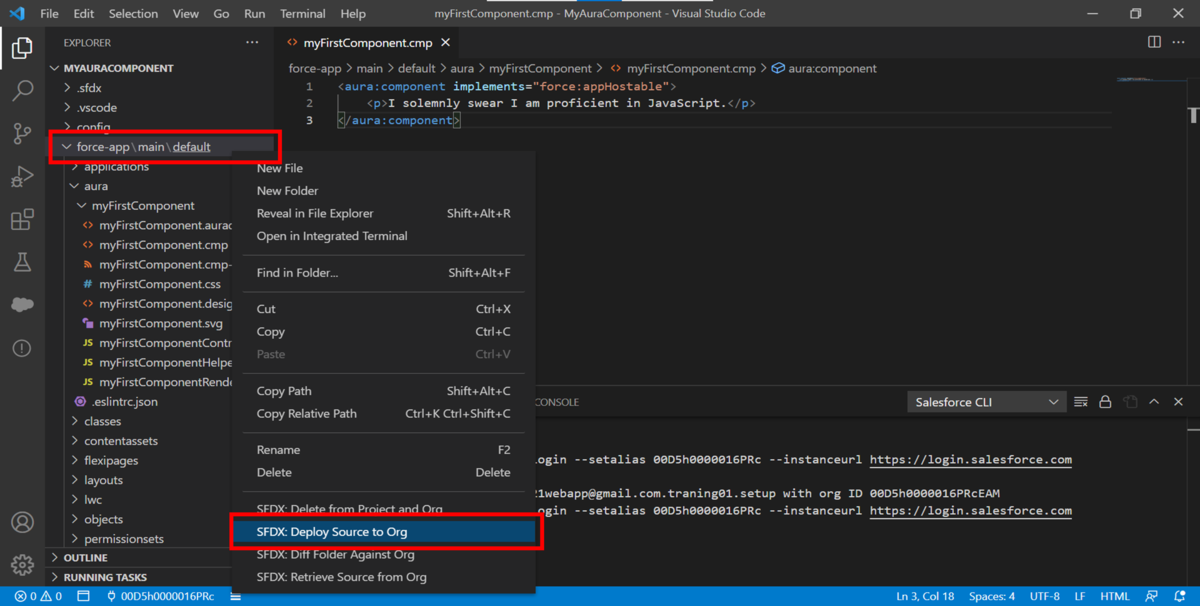The width and height of the screenshot is (1200, 606).
Task: Click the VS Code logo icon
Action: (x=17, y=14)
